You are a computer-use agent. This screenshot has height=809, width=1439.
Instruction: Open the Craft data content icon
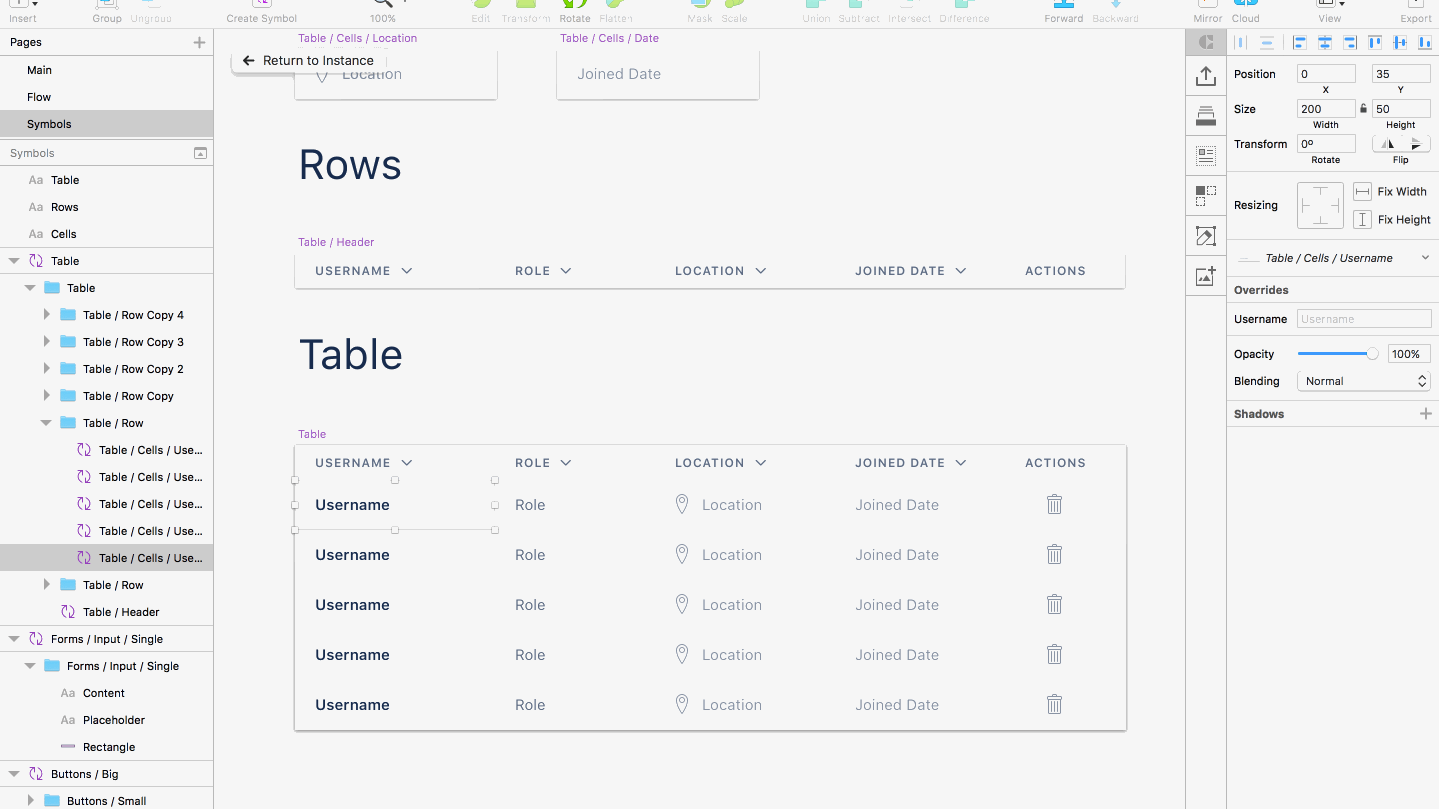click(x=1206, y=156)
